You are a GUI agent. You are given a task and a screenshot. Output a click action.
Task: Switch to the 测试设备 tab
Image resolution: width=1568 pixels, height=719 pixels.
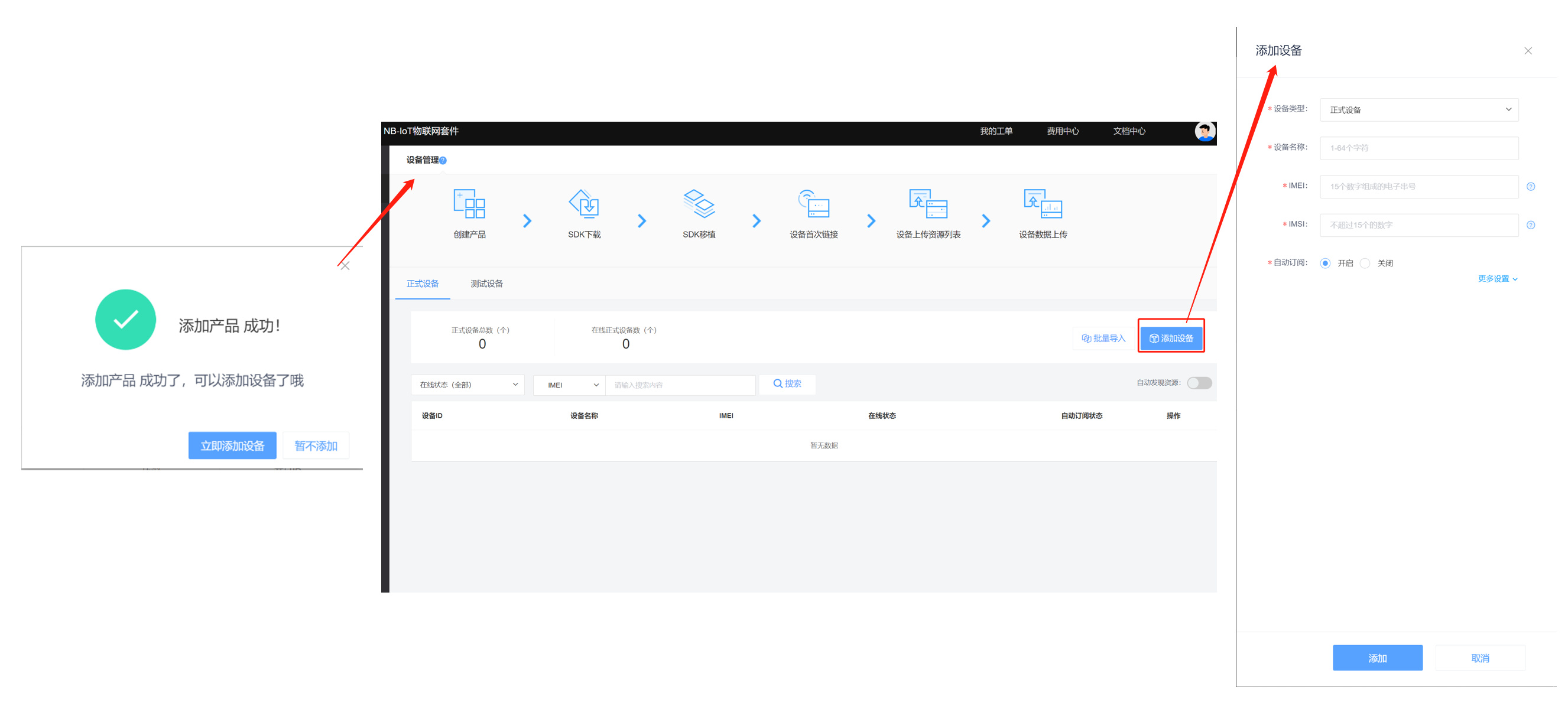tap(486, 284)
